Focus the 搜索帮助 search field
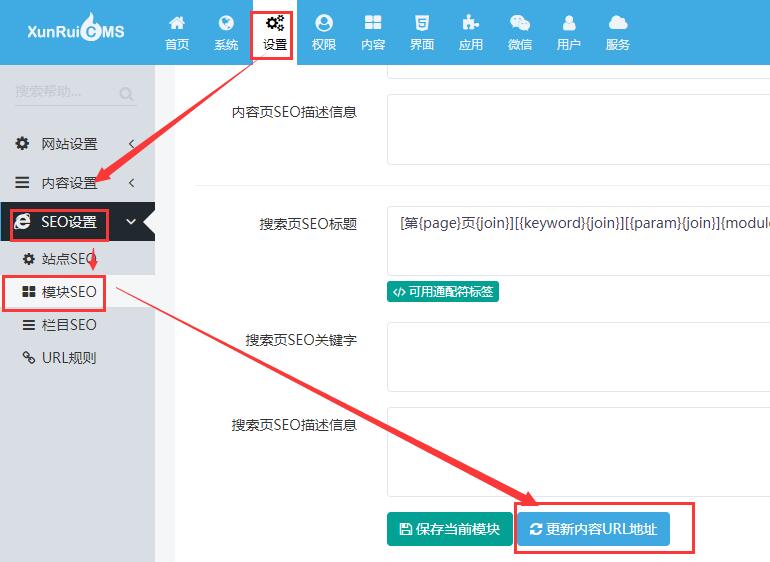The width and height of the screenshot is (770, 562). [76, 91]
